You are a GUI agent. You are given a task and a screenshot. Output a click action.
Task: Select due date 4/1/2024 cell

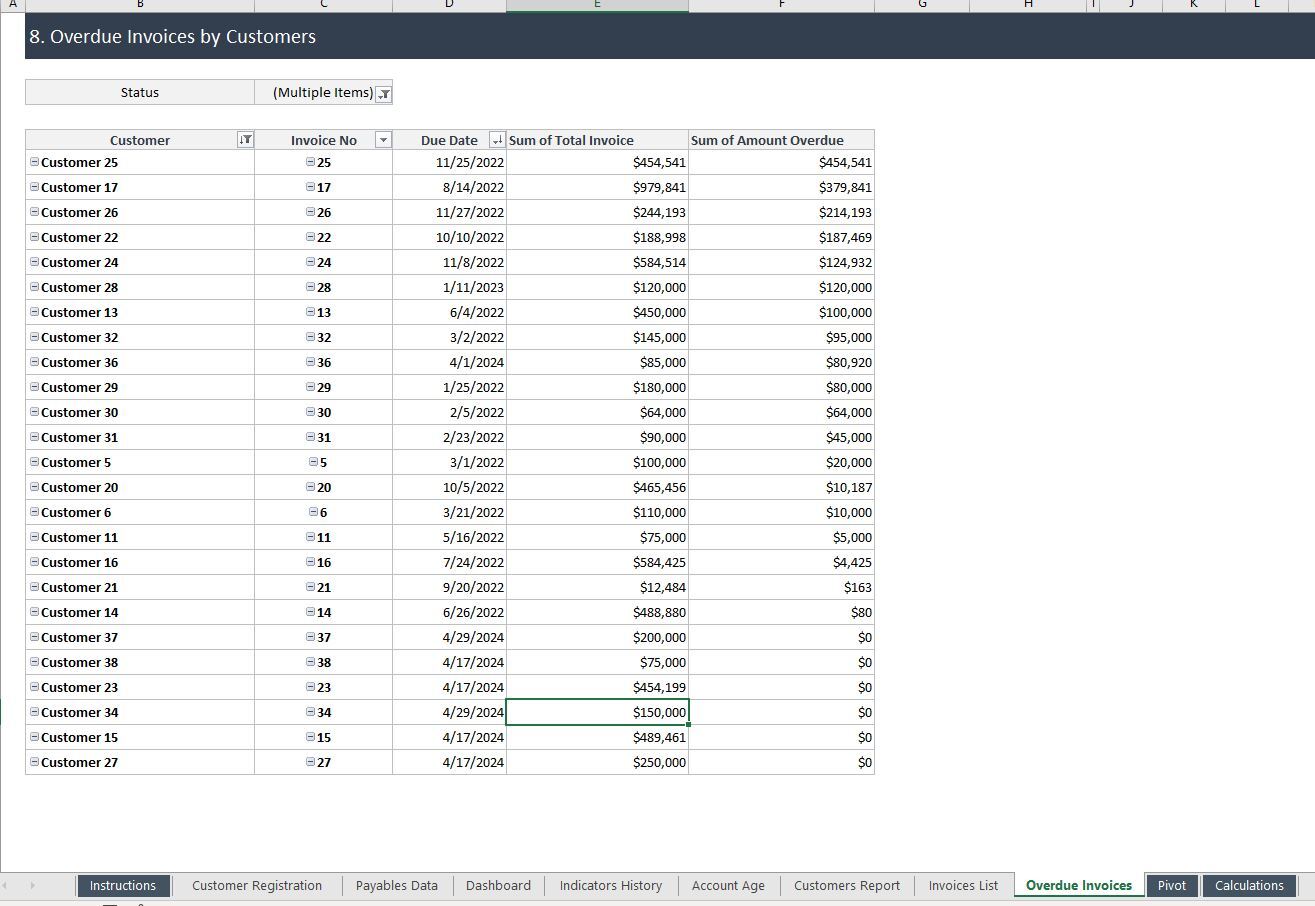coord(449,362)
